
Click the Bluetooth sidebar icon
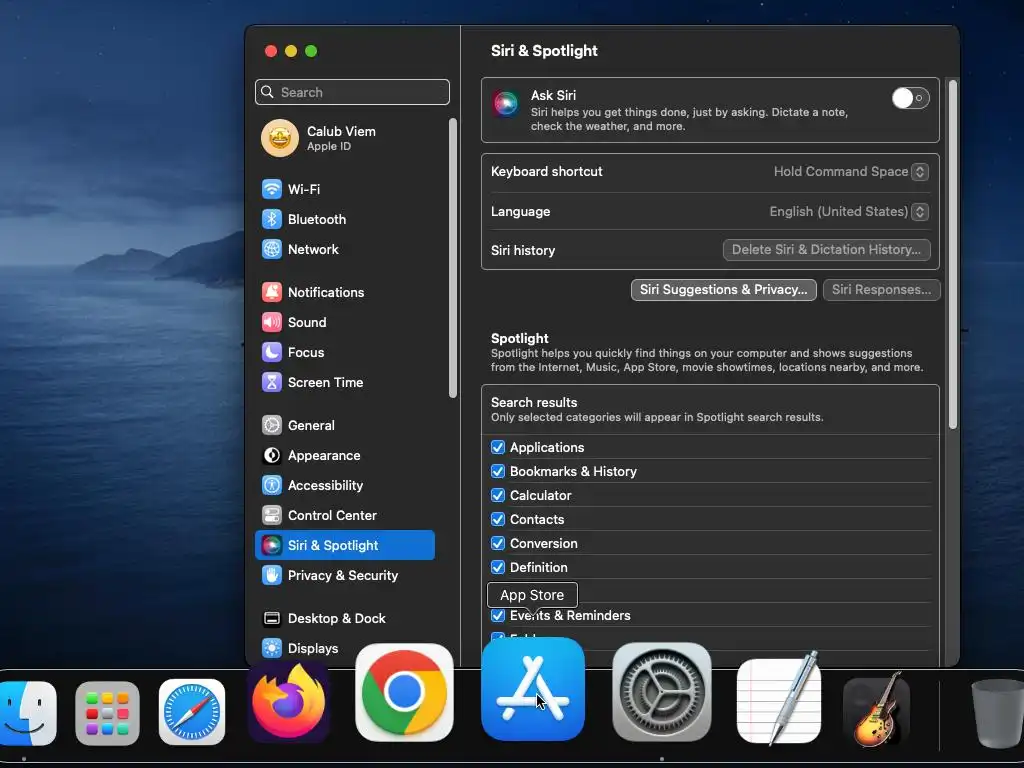(272, 219)
